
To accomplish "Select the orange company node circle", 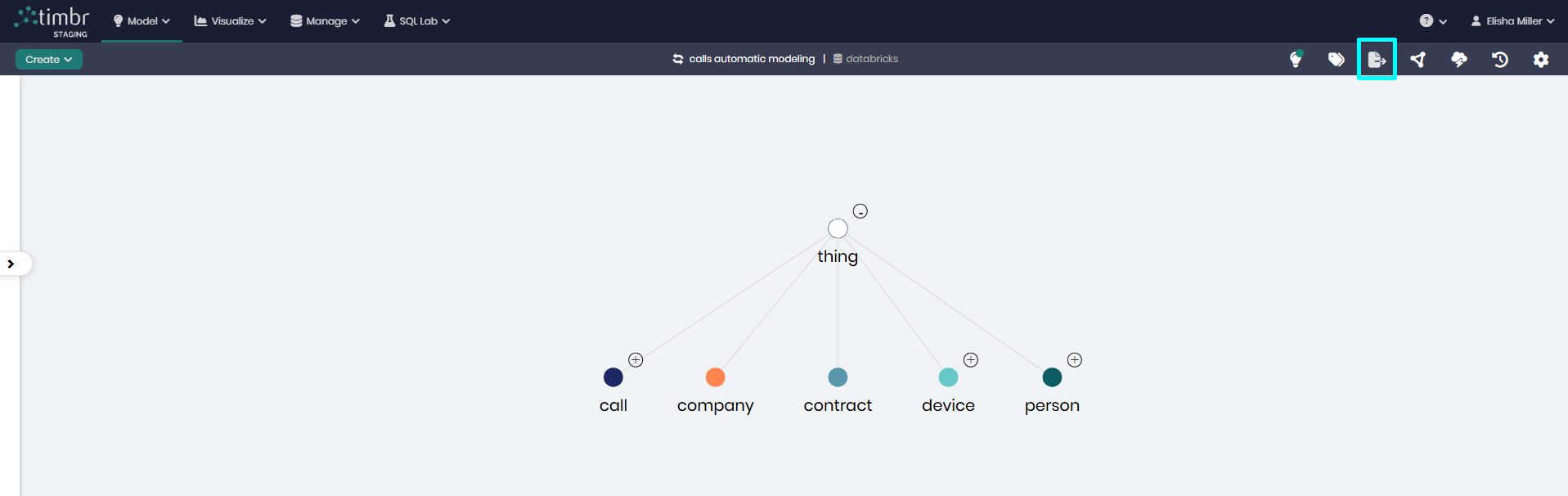I will pos(715,377).
